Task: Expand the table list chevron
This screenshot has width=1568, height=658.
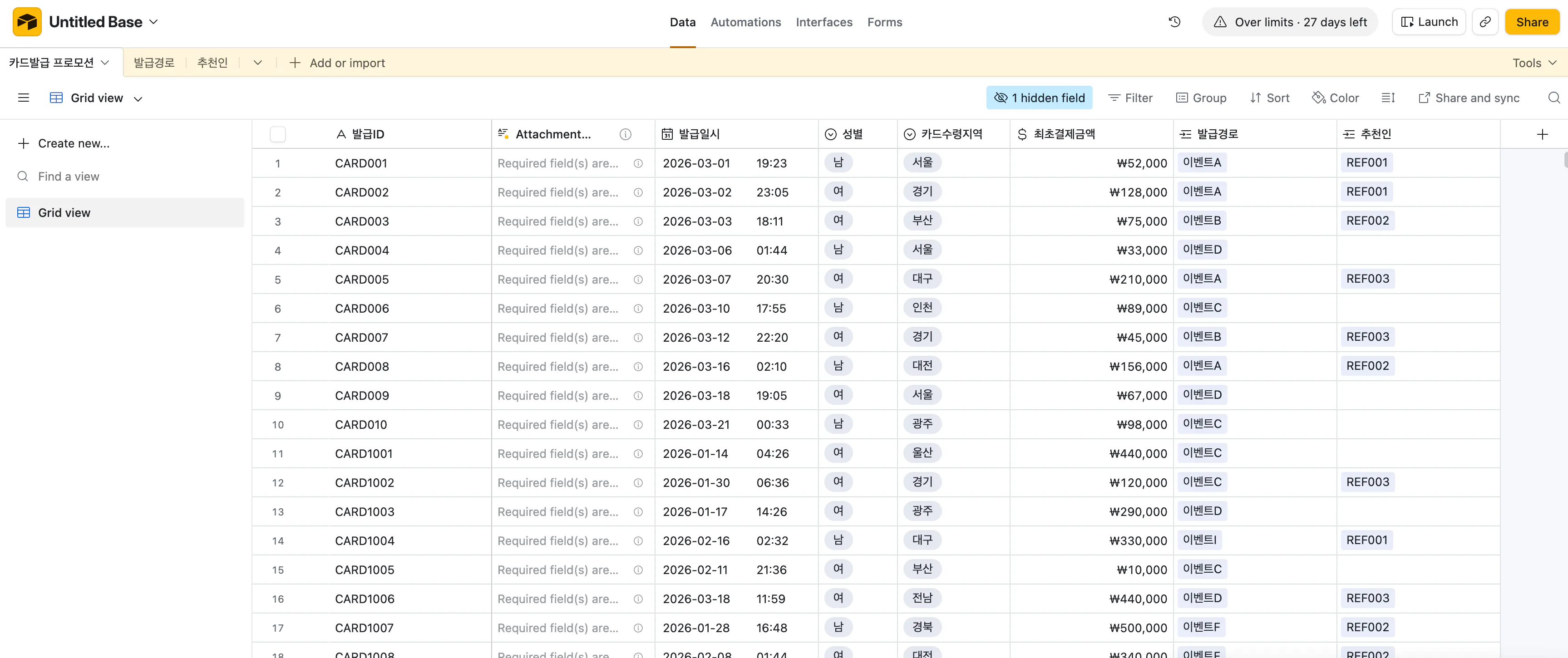Action: tap(257, 63)
